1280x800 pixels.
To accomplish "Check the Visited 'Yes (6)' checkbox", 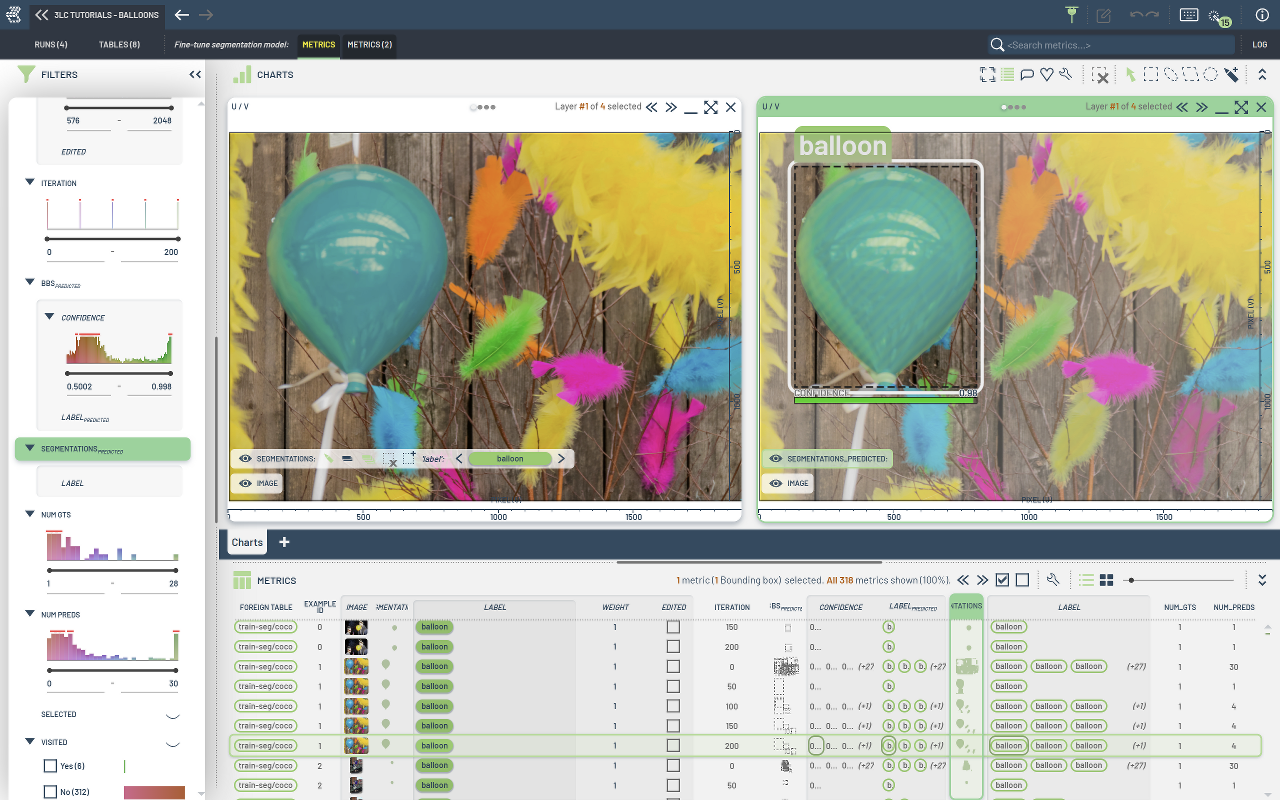I will 50,766.
